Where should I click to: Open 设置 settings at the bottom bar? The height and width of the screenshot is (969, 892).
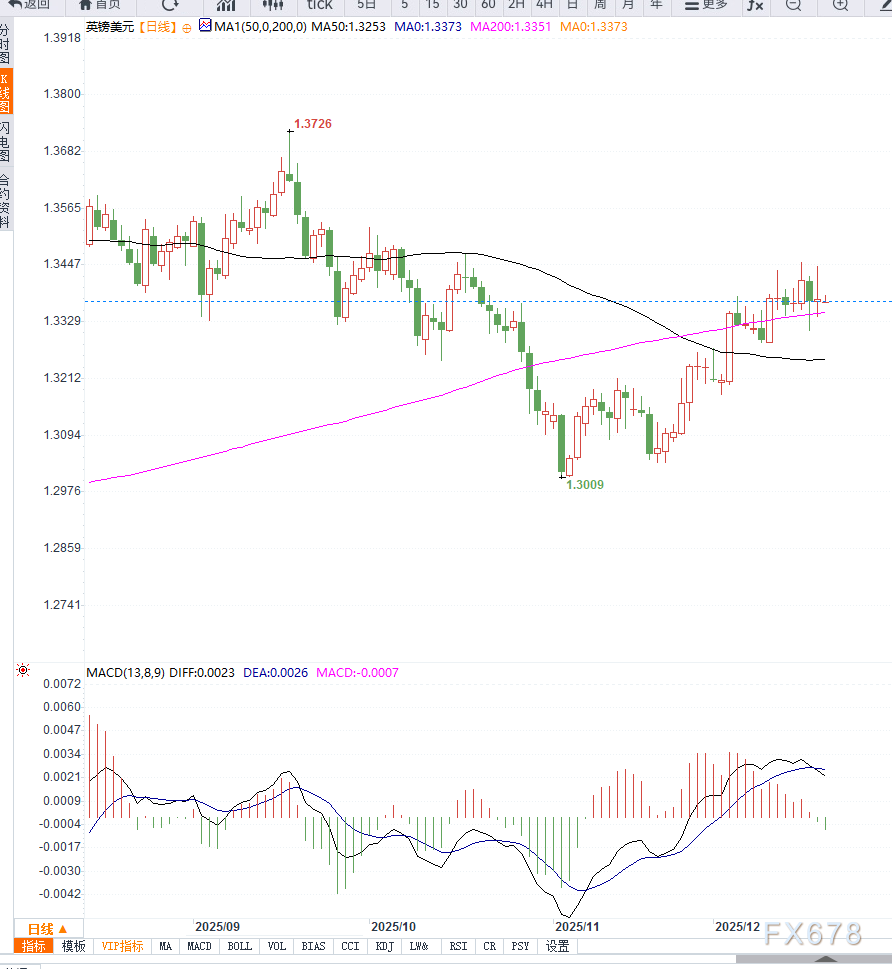557,946
